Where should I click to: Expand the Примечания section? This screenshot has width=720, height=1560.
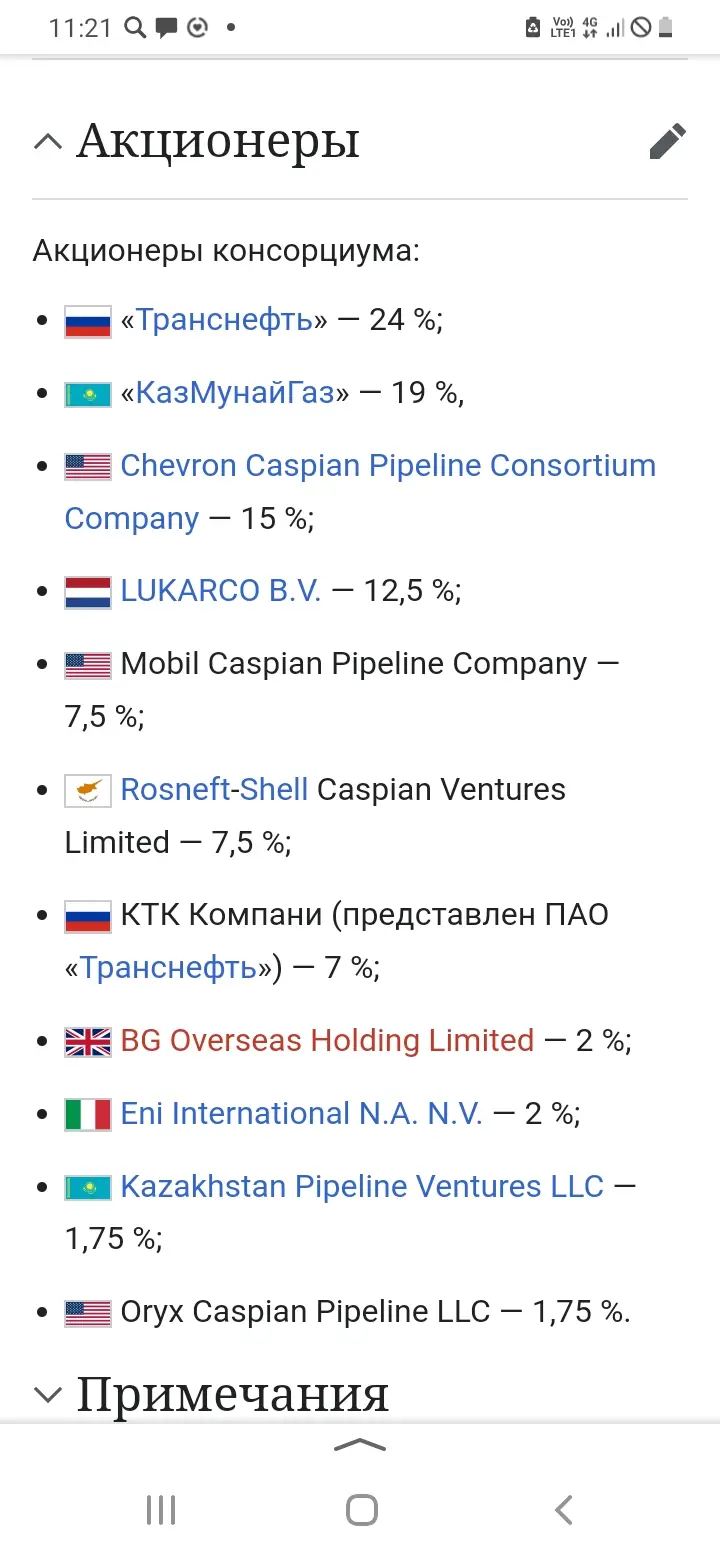pos(47,1394)
